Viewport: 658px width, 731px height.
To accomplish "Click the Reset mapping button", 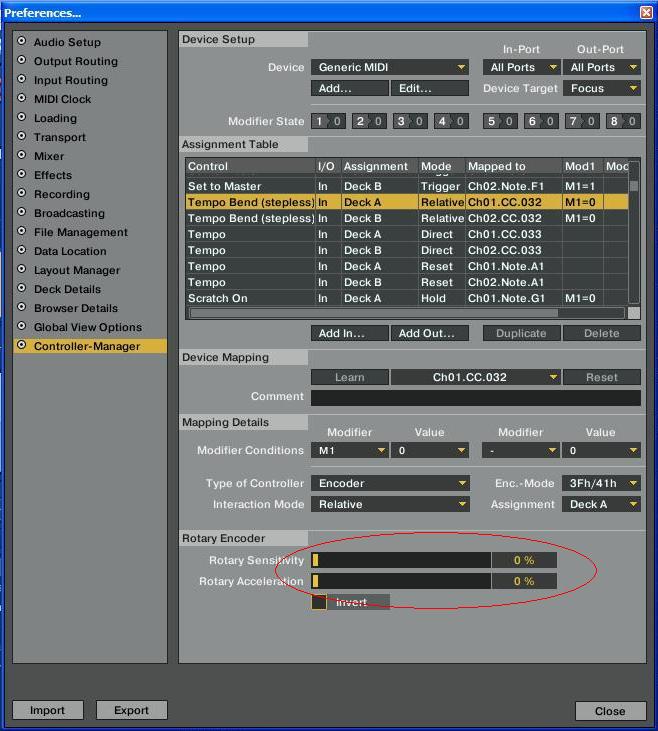I will (x=602, y=377).
